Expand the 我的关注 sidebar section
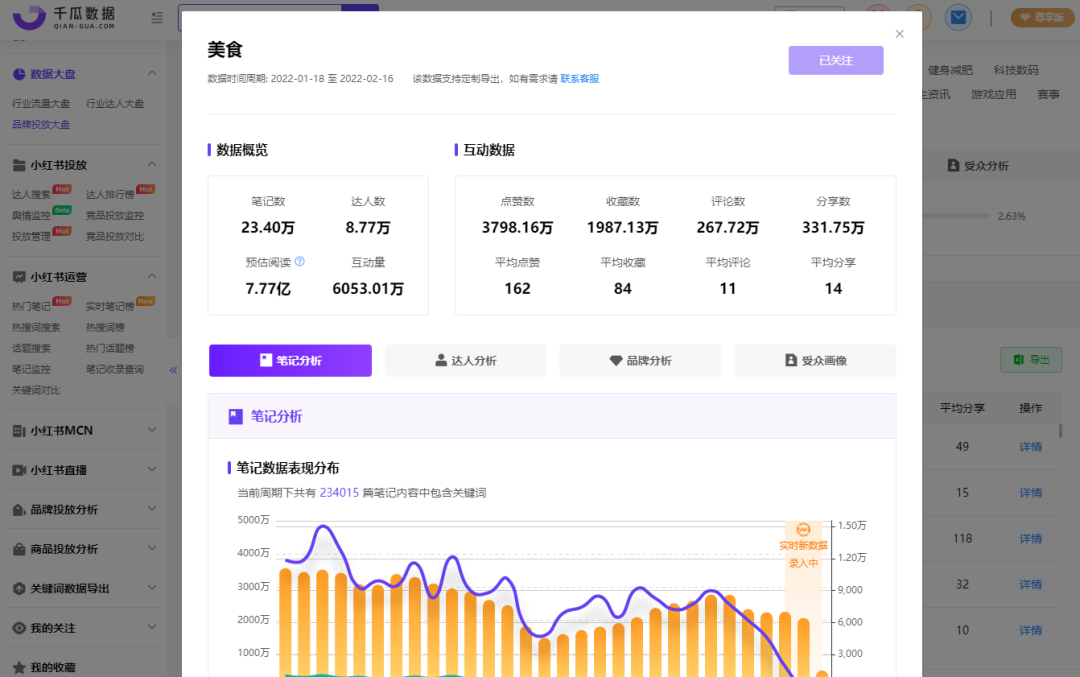 pos(152,627)
